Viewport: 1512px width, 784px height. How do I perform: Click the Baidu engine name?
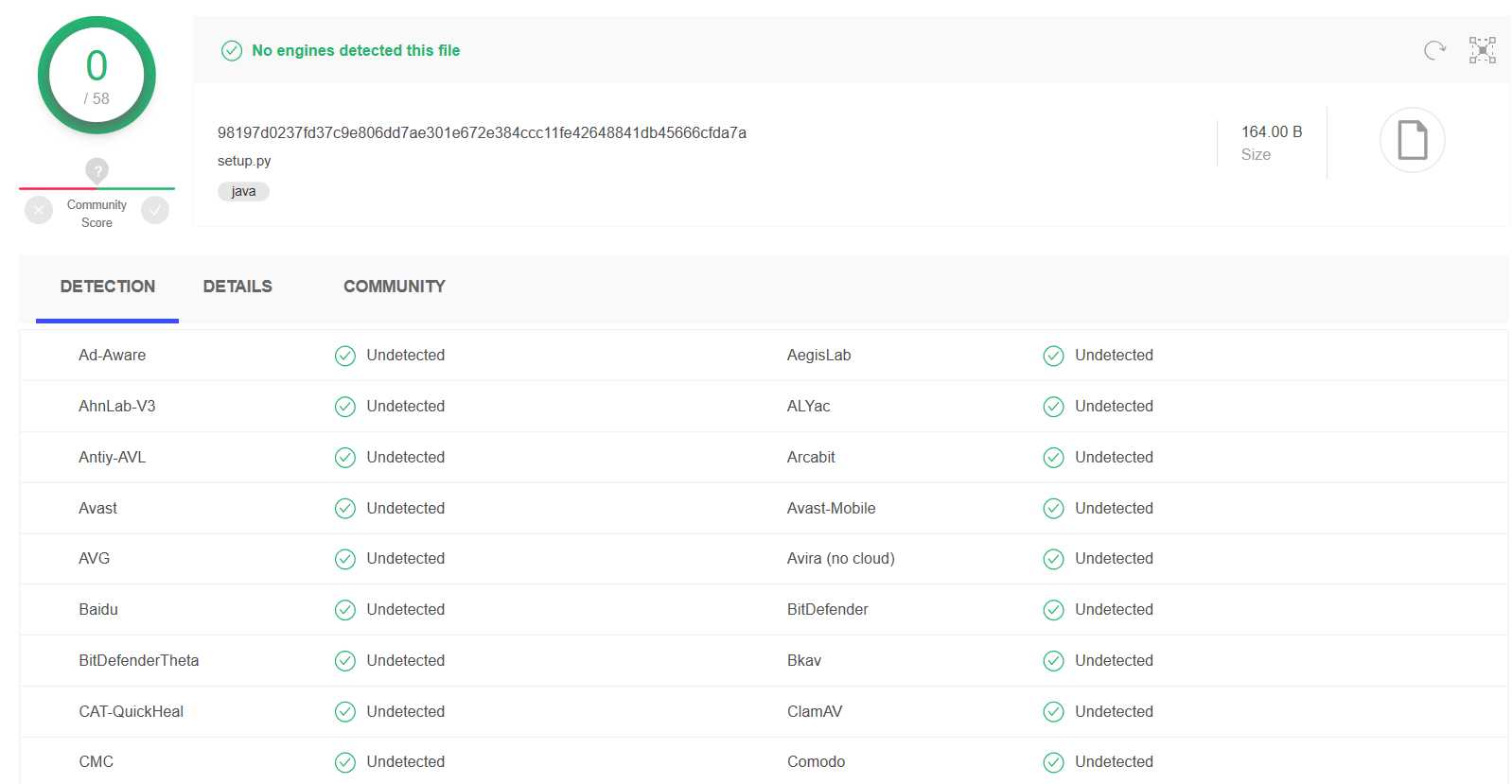[x=98, y=610]
